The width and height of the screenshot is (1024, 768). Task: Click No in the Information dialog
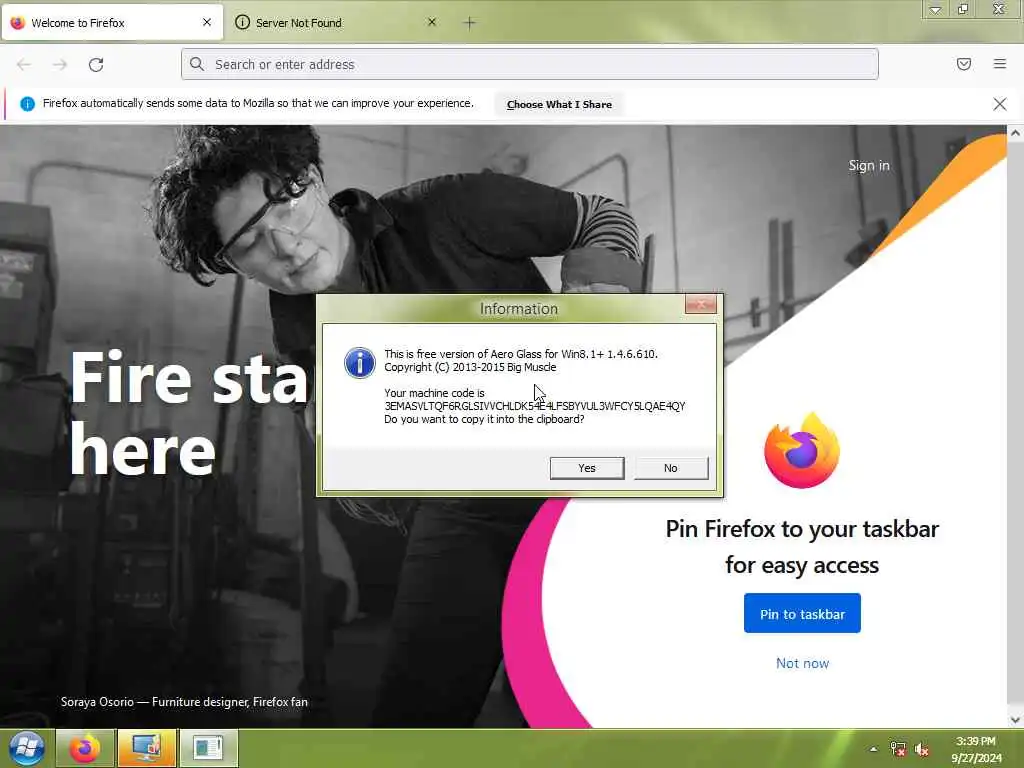coord(671,468)
